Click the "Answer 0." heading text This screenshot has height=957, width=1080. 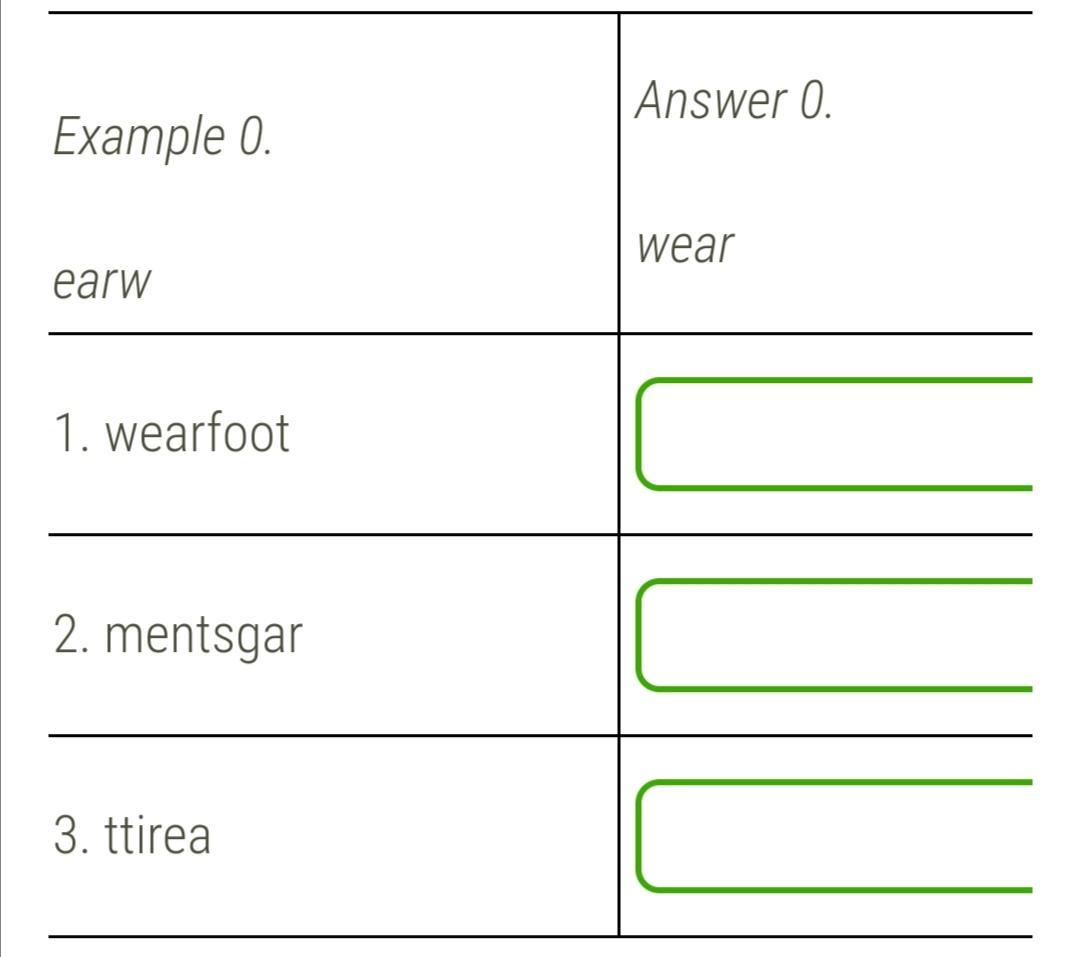click(734, 101)
